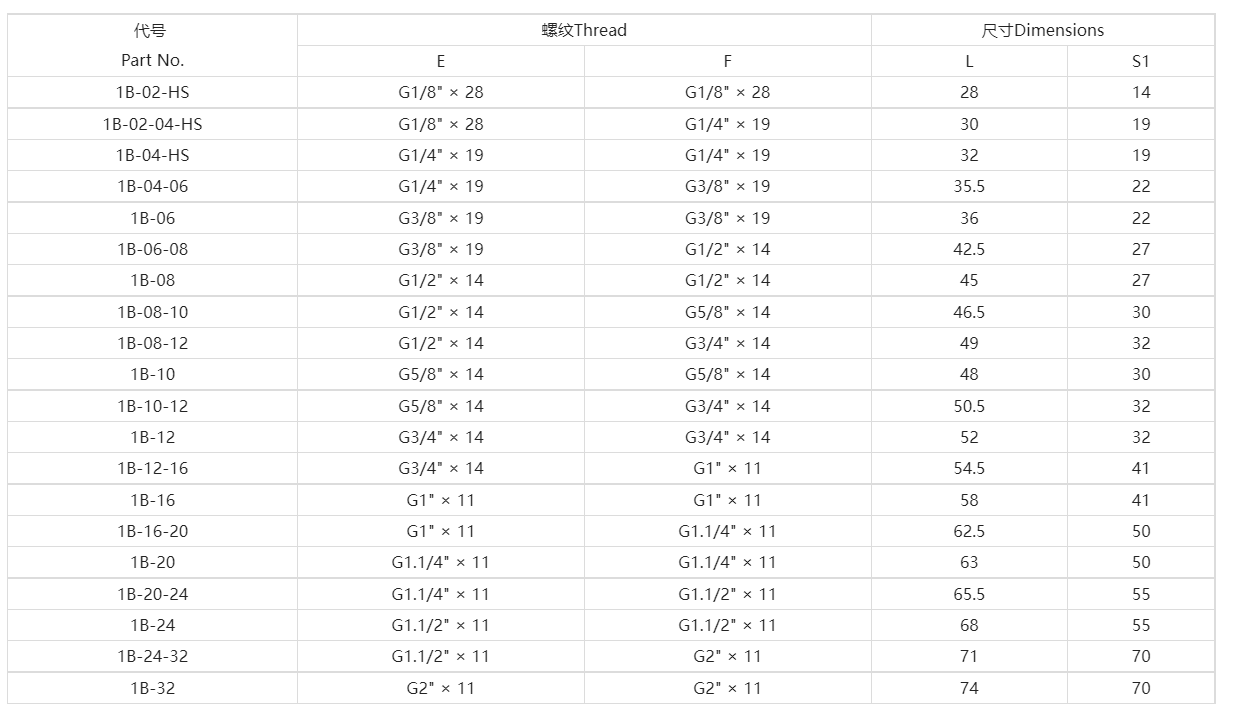The image size is (1233, 717).
Task: Click the 1B-04-06 part number
Action: [x=152, y=186]
